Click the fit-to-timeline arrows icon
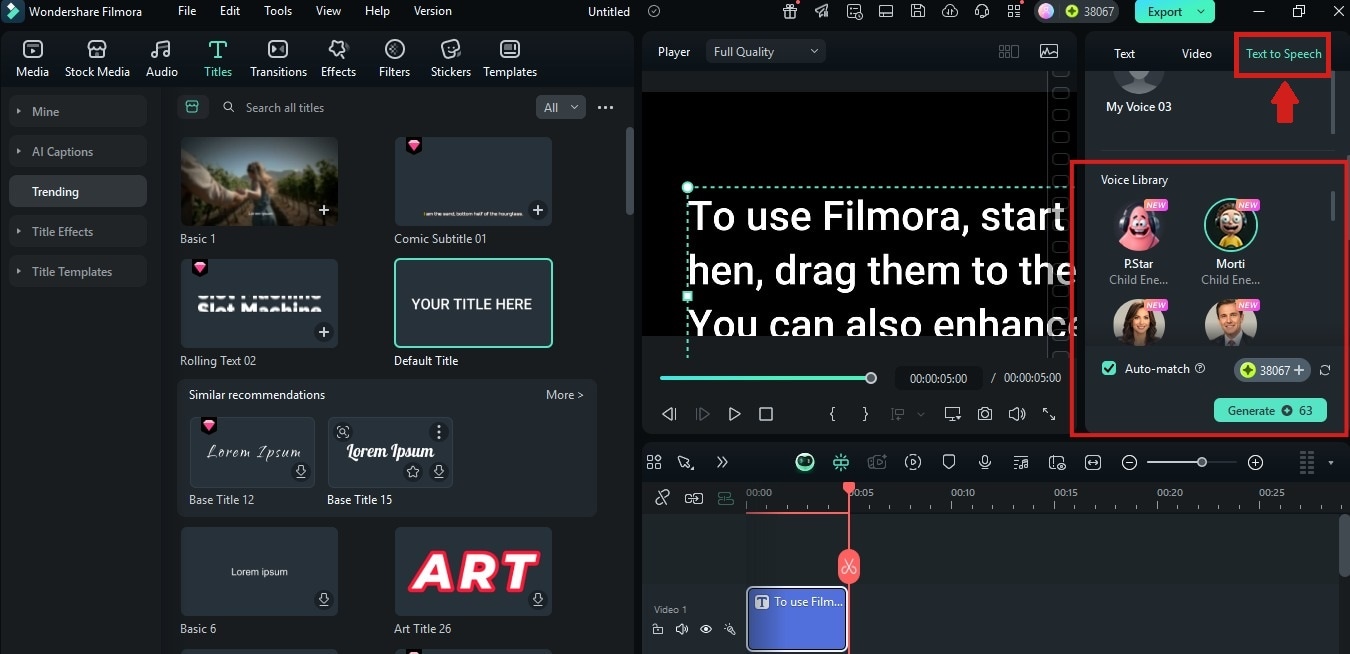The height and width of the screenshot is (654, 1350). [1093, 462]
